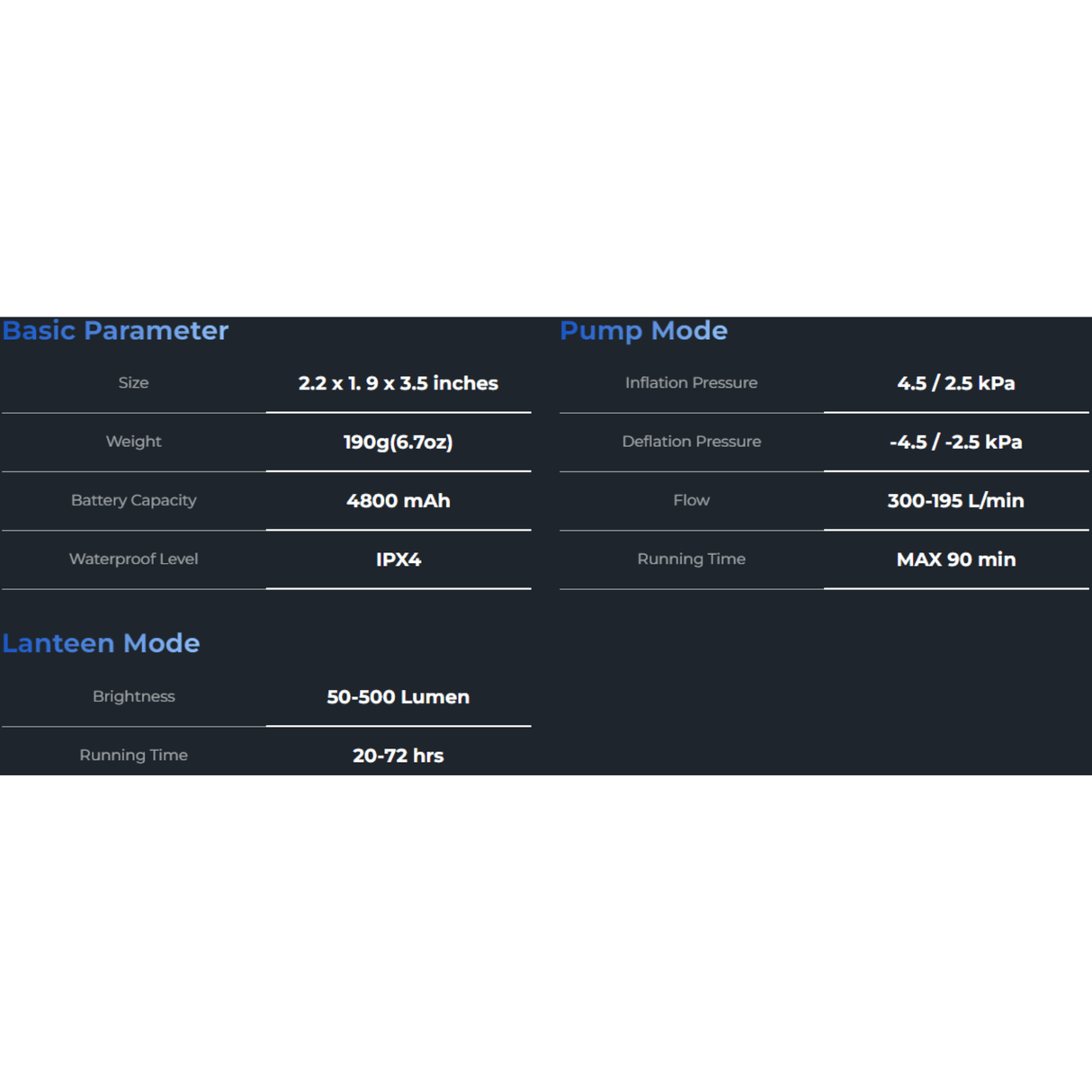Select the 4.5 / 2.5 kPa inflation value
Image resolution: width=1092 pixels, height=1092 pixels.
956,383
